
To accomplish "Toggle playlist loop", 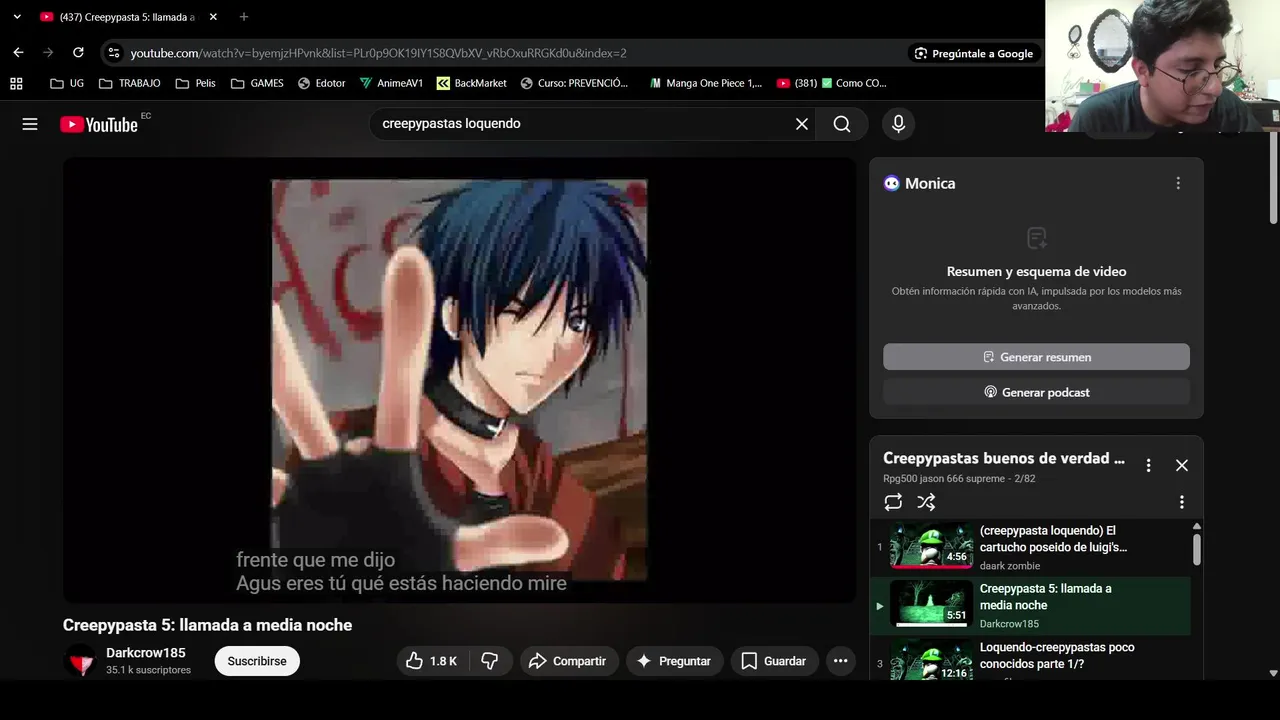I will 893,502.
